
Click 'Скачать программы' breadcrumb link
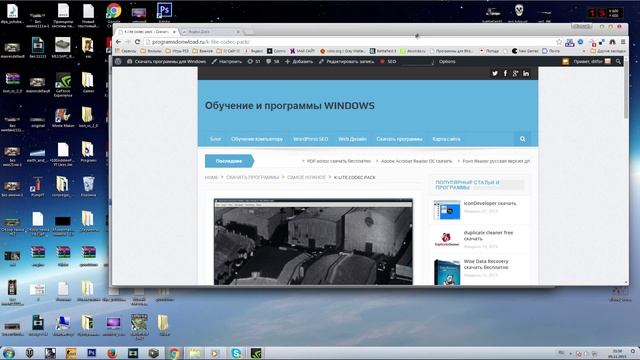[x=252, y=178]
